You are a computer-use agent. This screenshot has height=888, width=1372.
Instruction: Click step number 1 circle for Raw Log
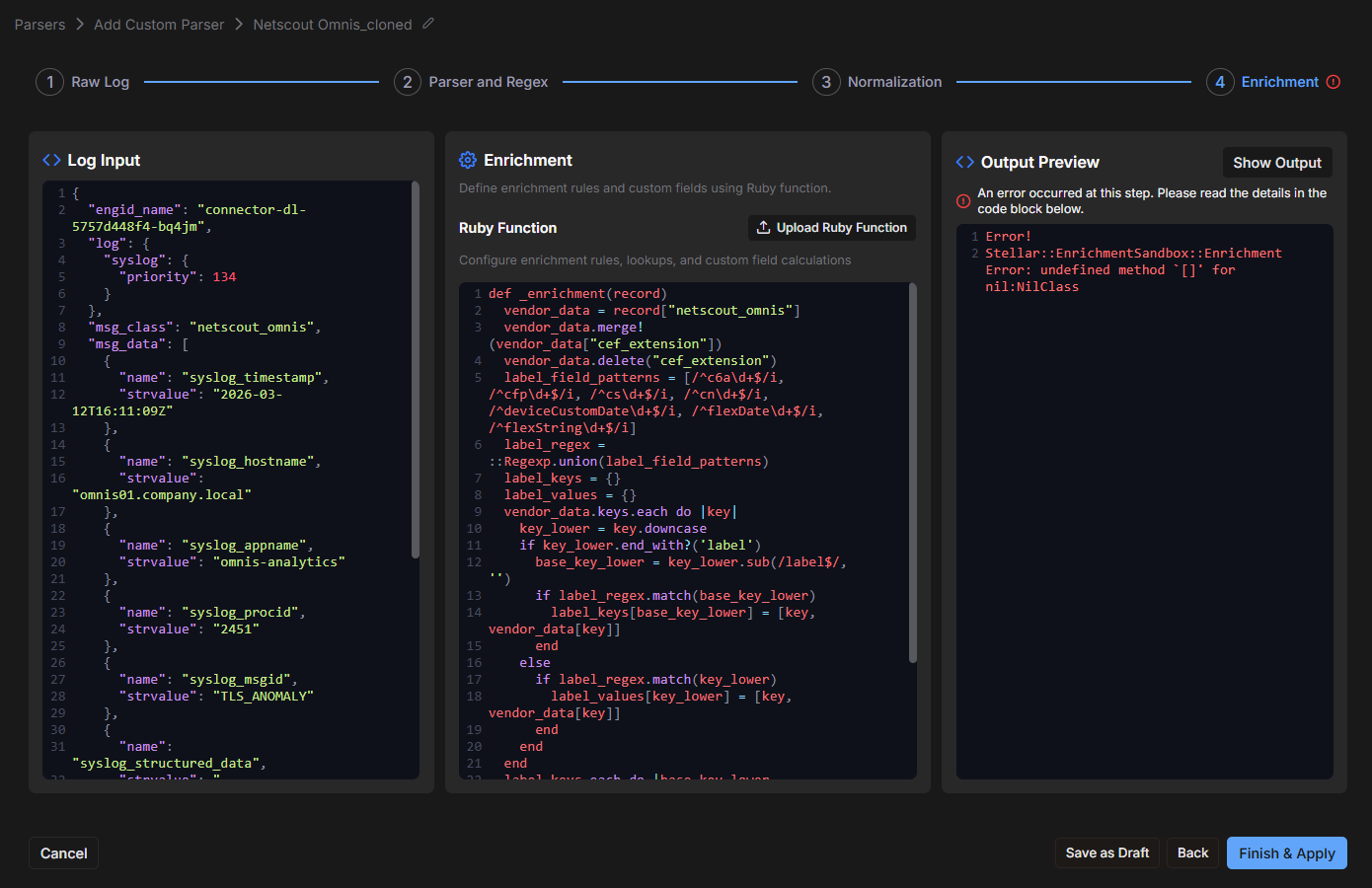(x=50, y=82)
